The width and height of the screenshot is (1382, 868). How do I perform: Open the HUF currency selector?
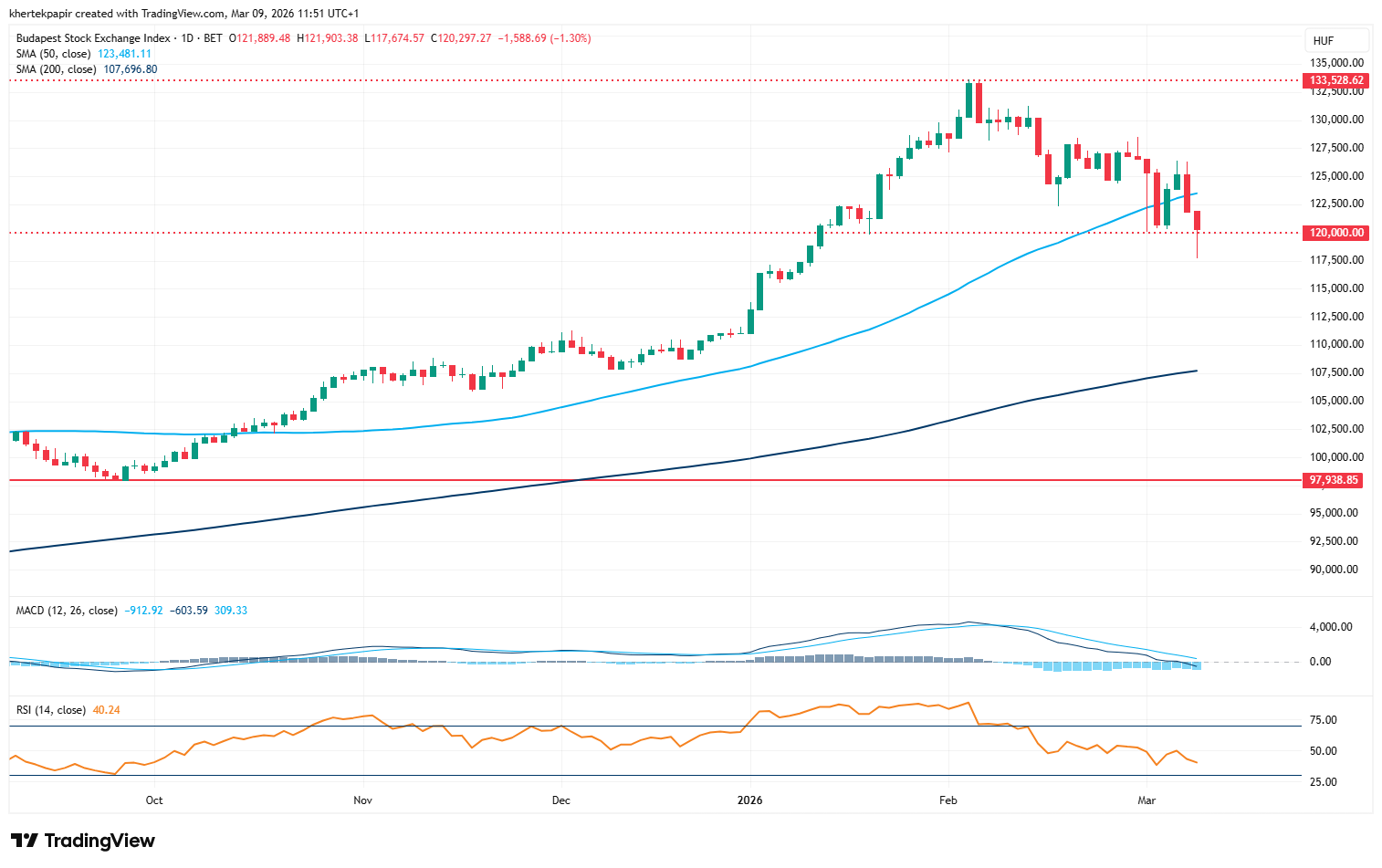1324,41
